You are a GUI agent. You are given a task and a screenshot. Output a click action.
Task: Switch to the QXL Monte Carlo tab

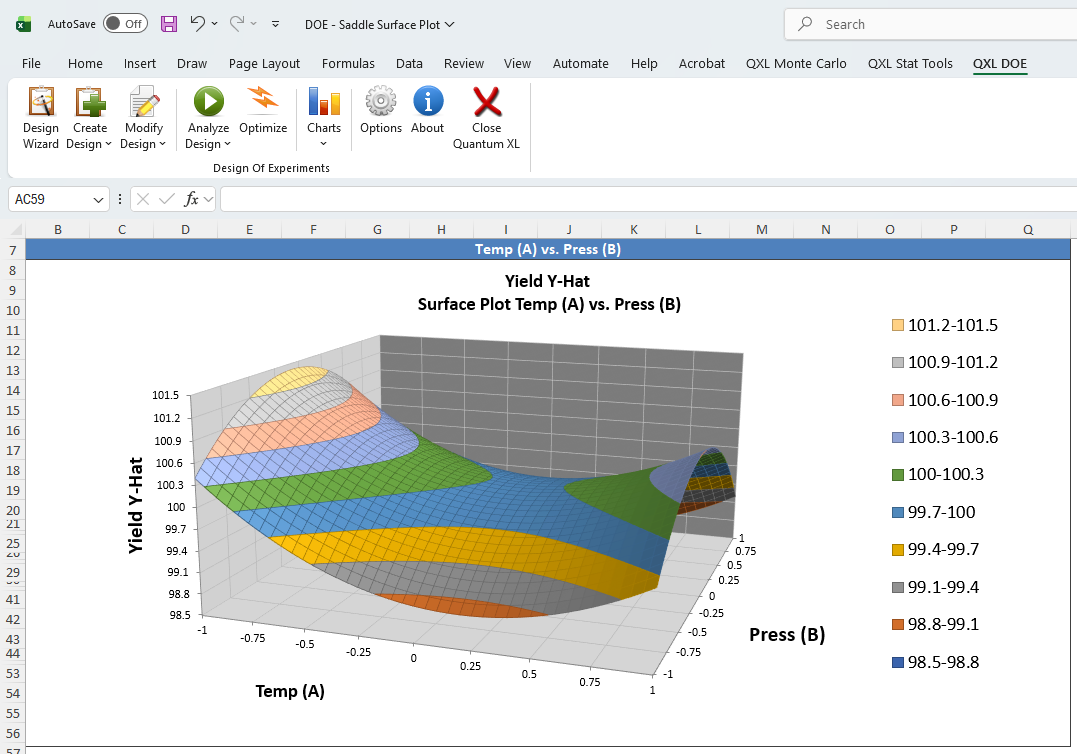pos(796,63)
